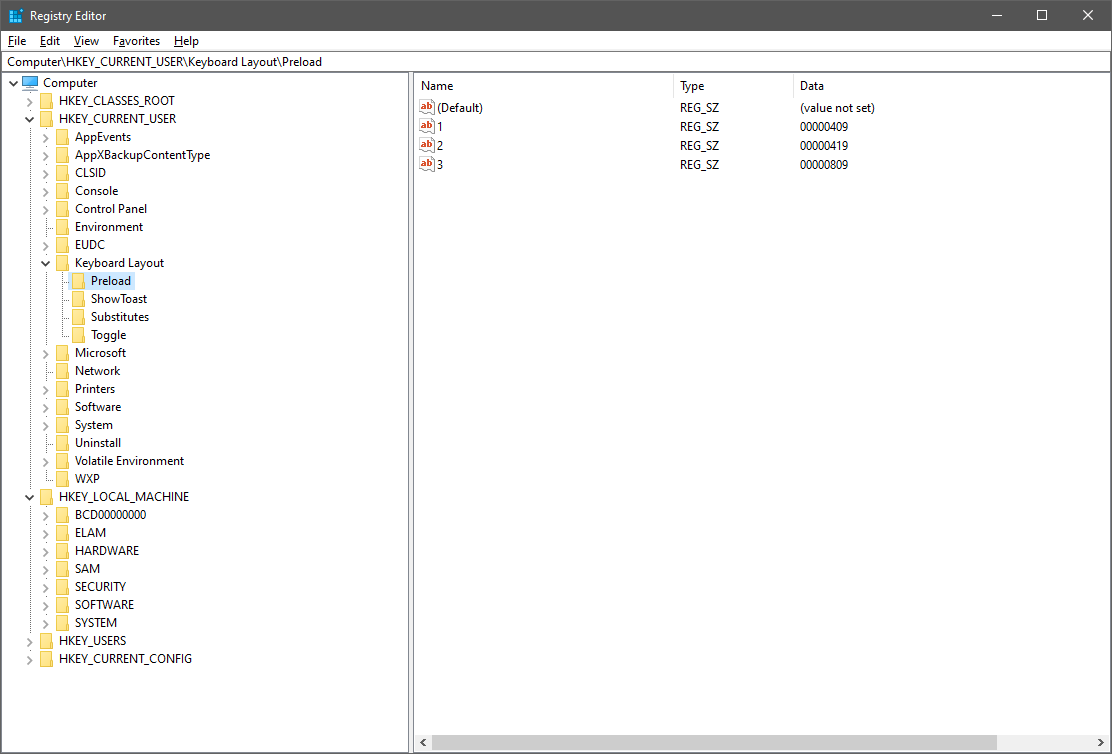
Task: Click the Microsoft folder icon
Action: click(x=62, y=353)
